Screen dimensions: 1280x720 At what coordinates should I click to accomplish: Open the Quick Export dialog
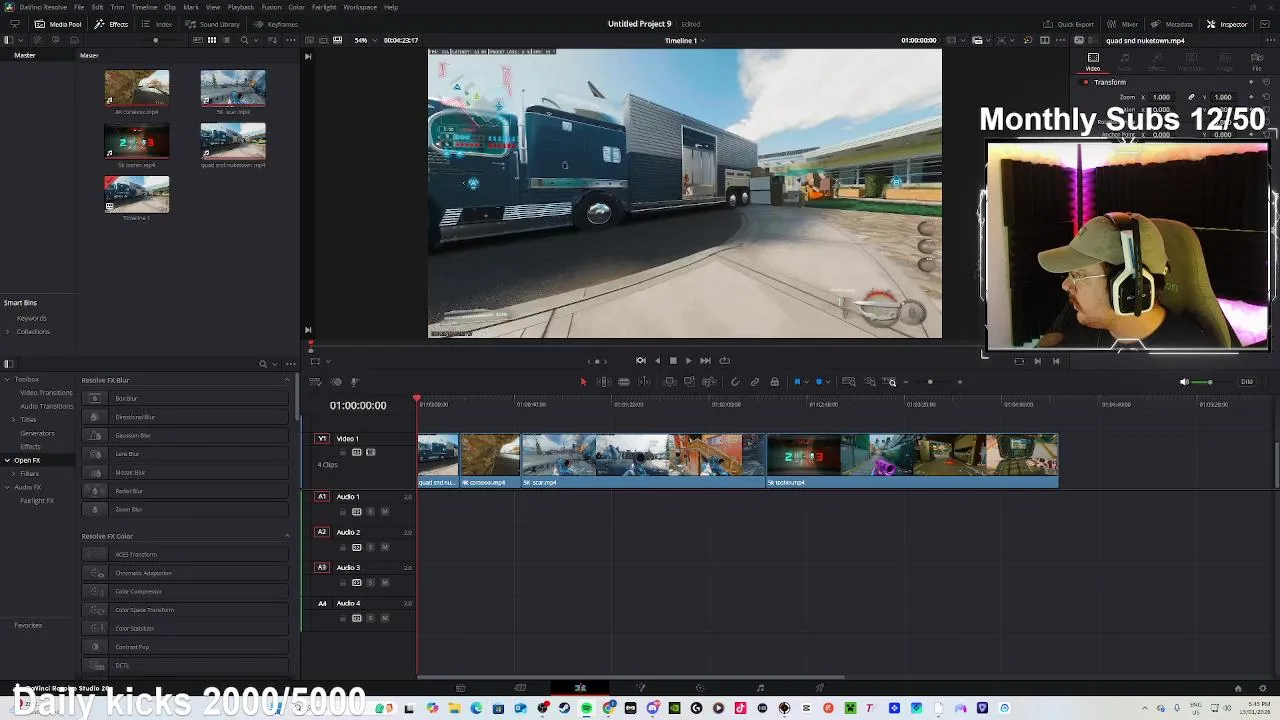pos(1069,24)
